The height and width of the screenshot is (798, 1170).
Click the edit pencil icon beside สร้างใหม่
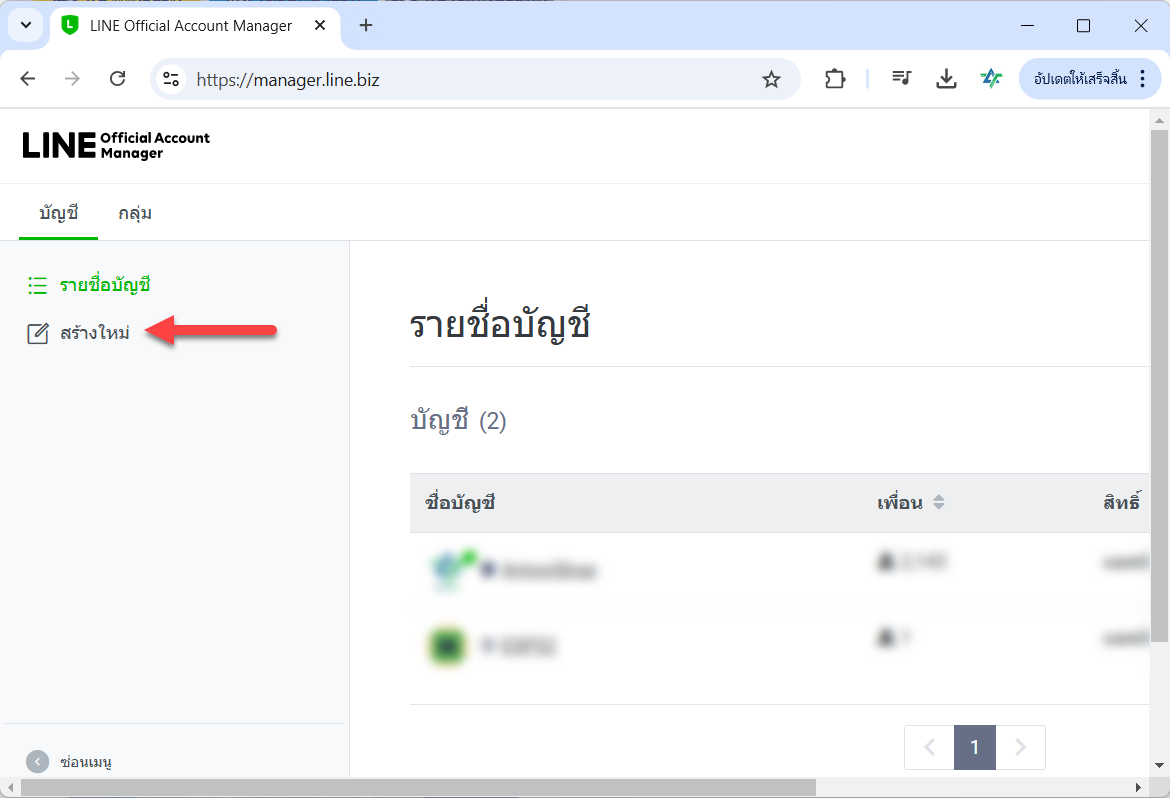pos(37,333)
